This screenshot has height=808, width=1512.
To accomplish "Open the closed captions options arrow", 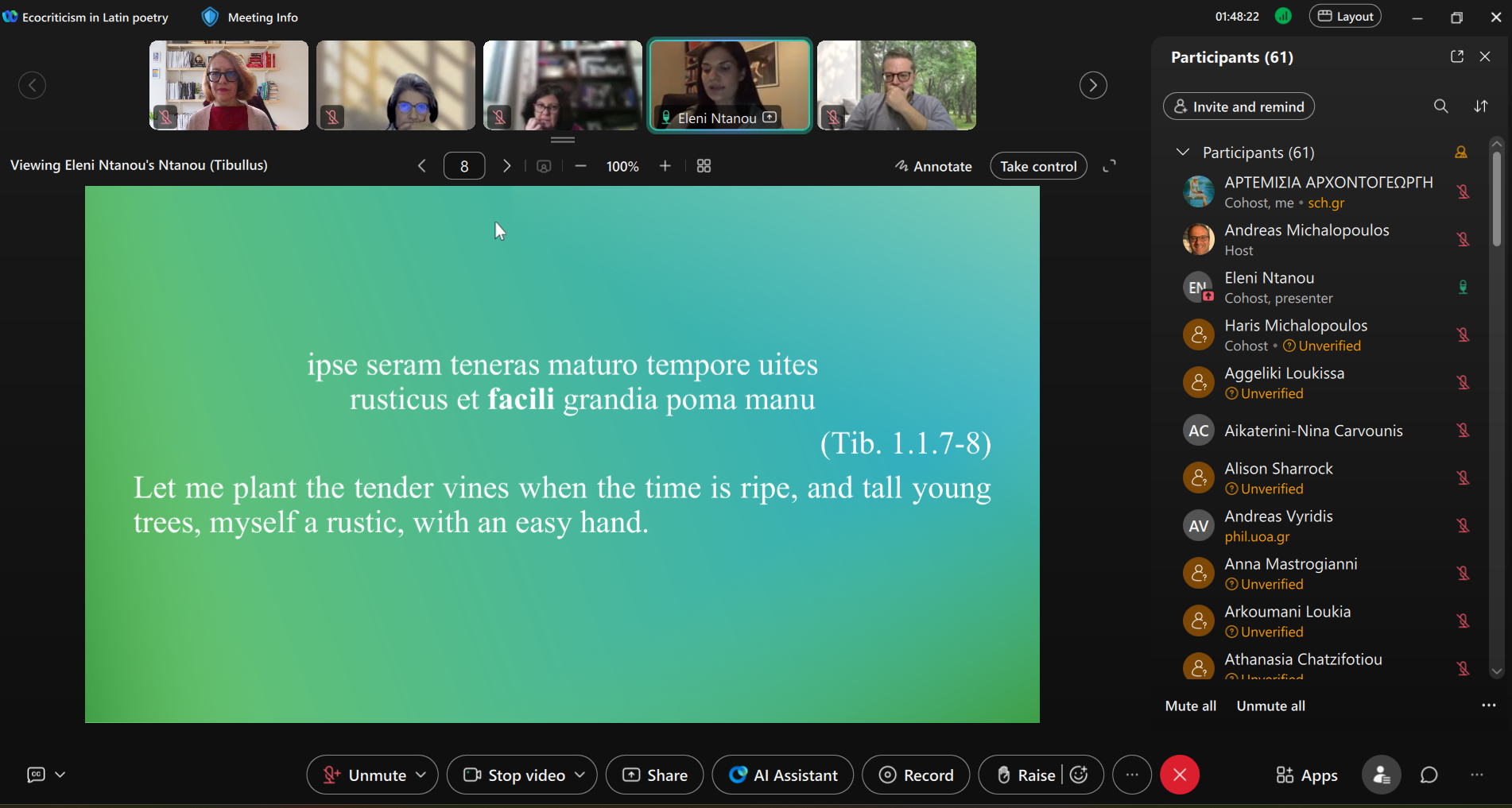I will [x=60, y=775].
